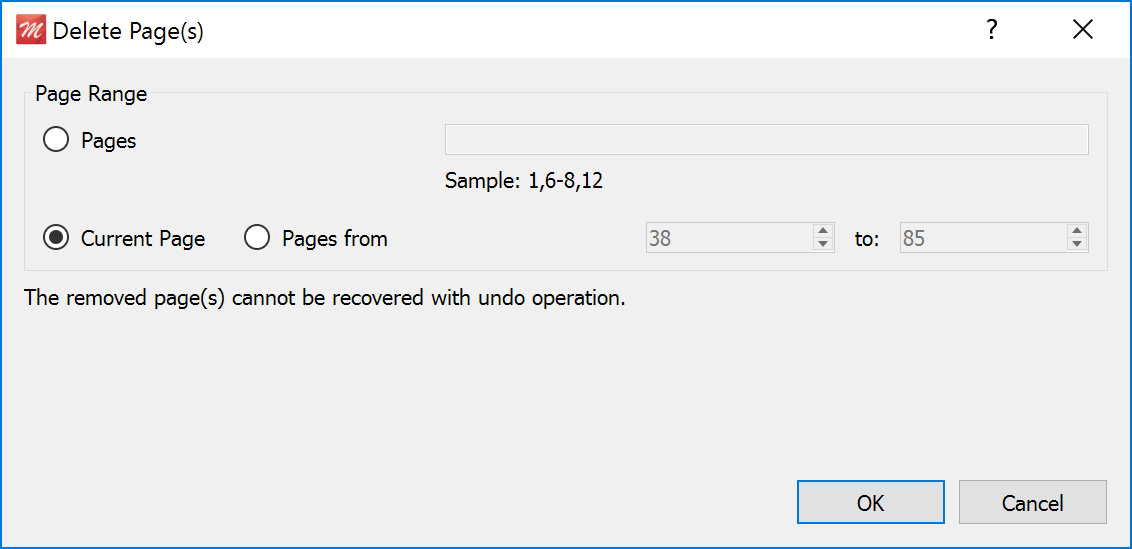Viewport: 1132px width, 549px height.
Task: Increase the ending page 85 with up arrow
Action: click(x=1076, y=231)
